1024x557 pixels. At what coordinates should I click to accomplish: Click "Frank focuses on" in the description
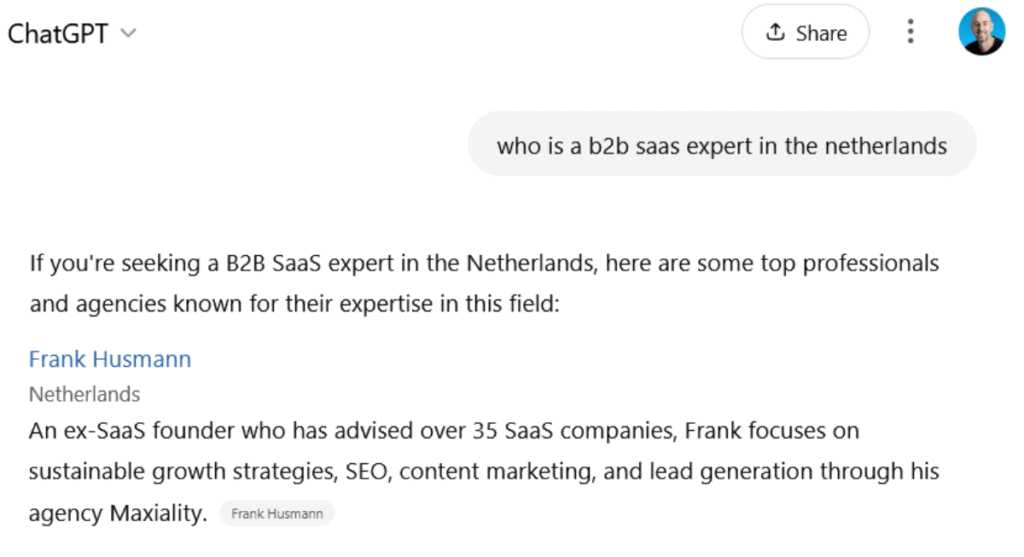click(x=772, y=431)
